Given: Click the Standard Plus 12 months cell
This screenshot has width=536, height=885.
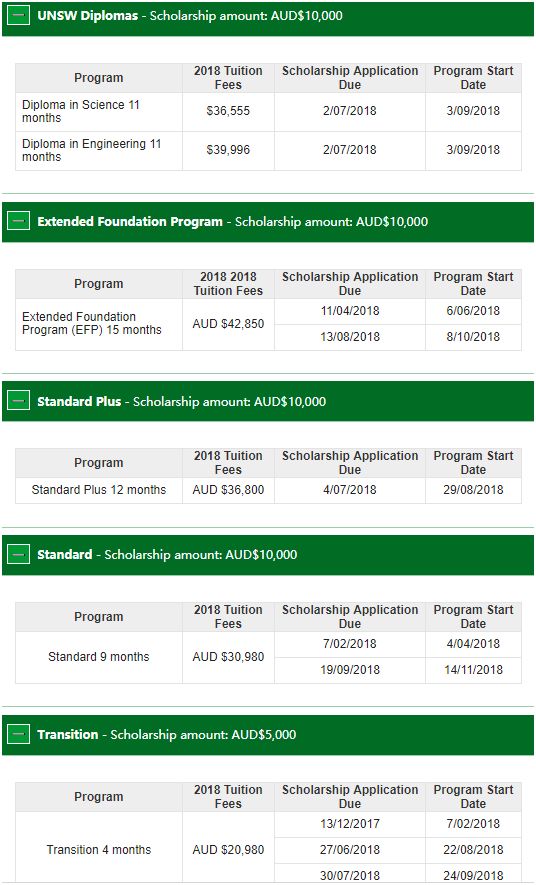Looking at the screenshot, I should click(x=99, y=490).
